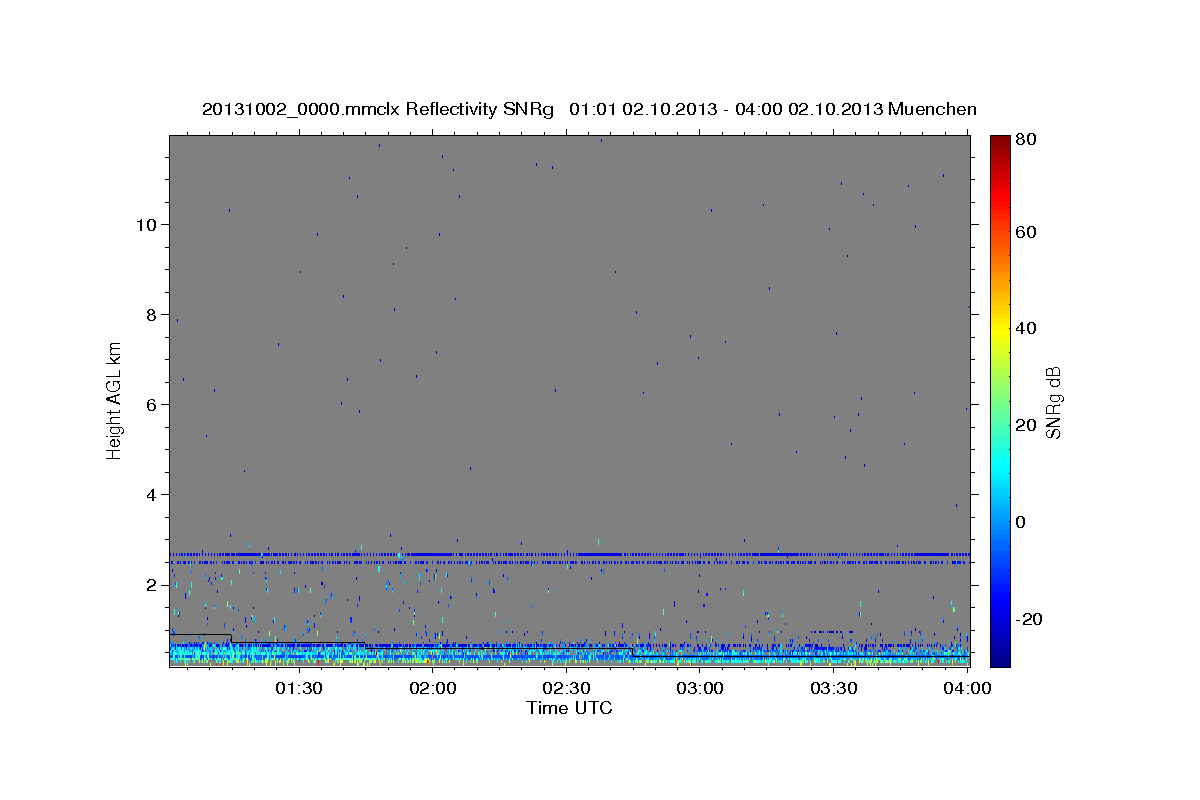Select the 'Time UTC' axis label
The width and height of the screenshot is (1200, 800).
(x=569, y=708)
